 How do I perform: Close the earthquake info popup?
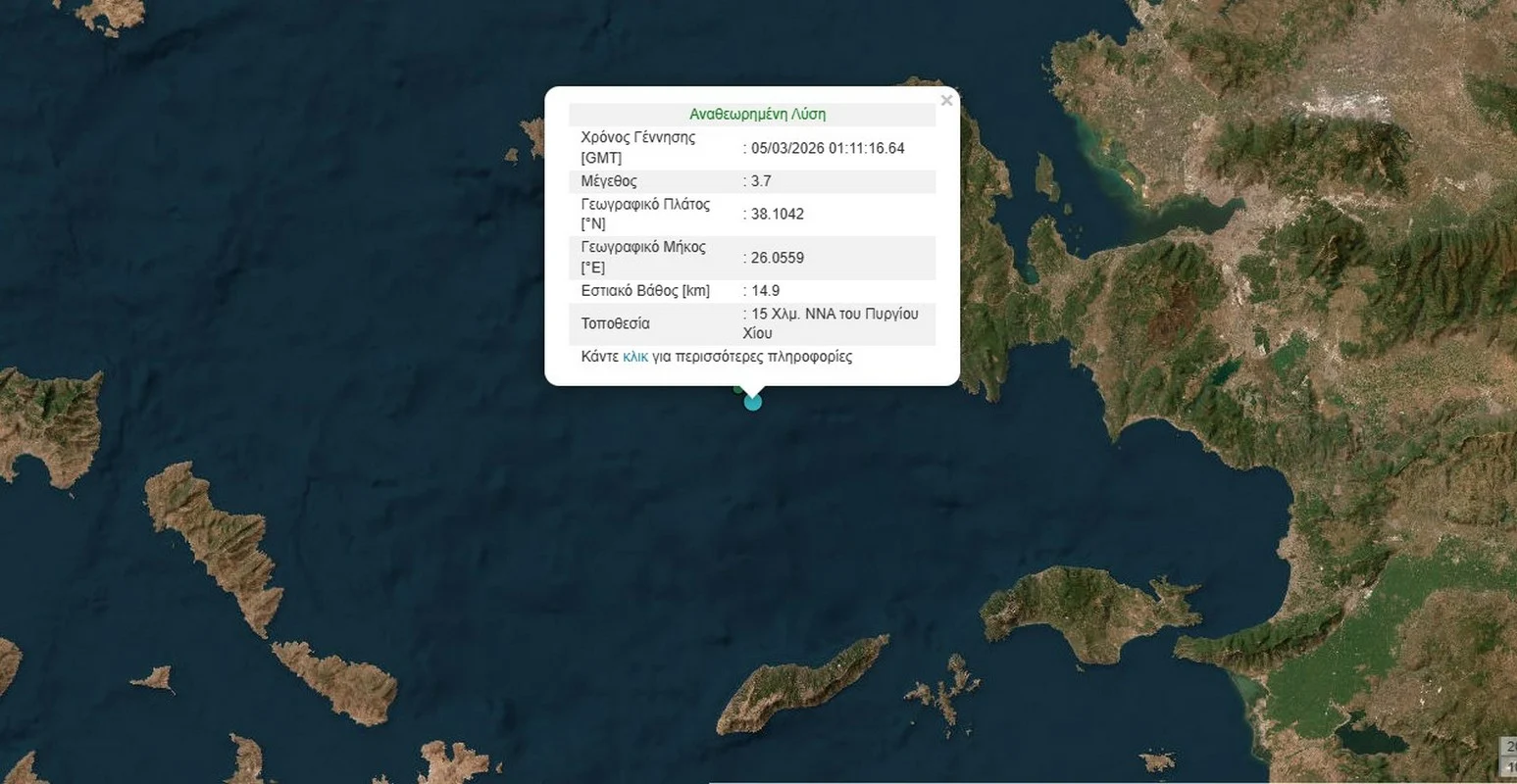[945, 101]
